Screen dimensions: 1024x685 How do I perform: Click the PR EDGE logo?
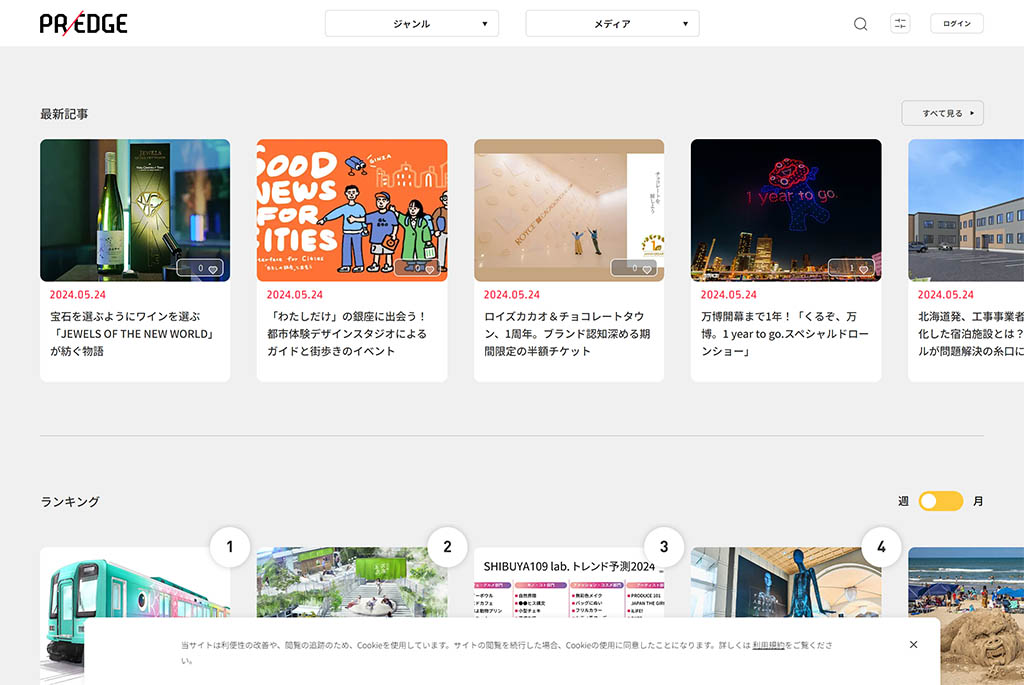84,24
